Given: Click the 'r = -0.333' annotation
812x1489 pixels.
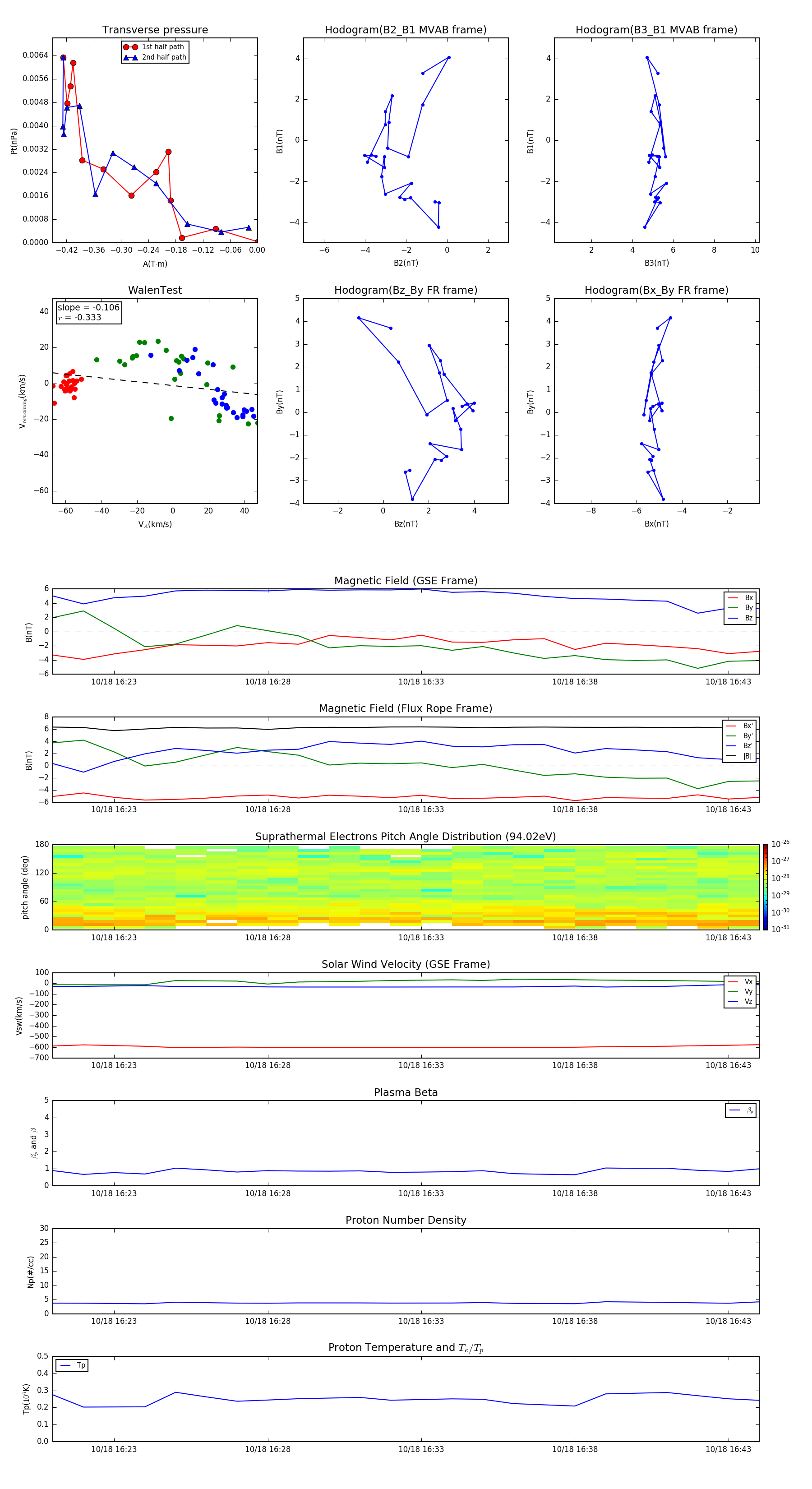Looking at the screenshot, I should click(80, 317).
